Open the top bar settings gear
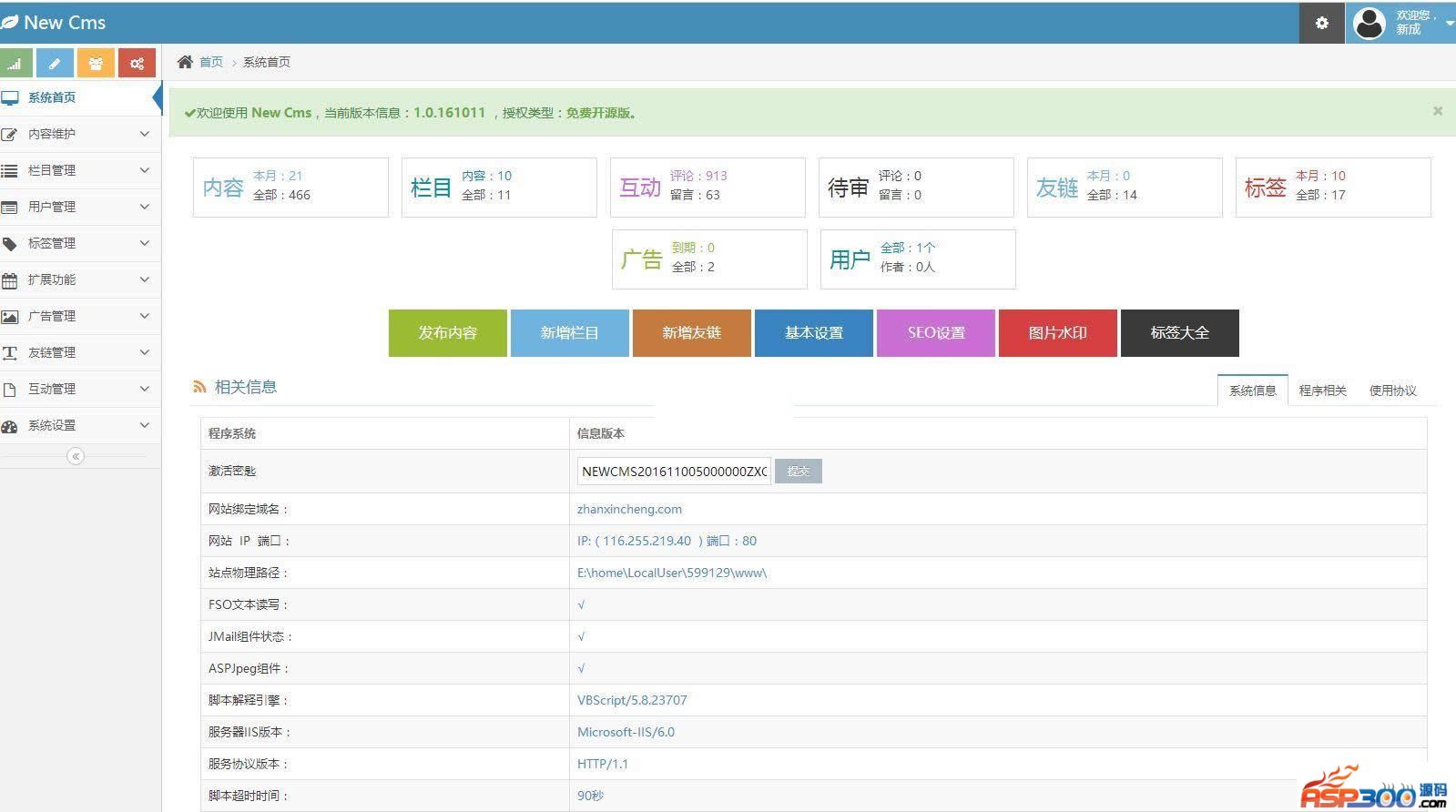This screenshot has width=1456, height=812. pos(1321,23)
